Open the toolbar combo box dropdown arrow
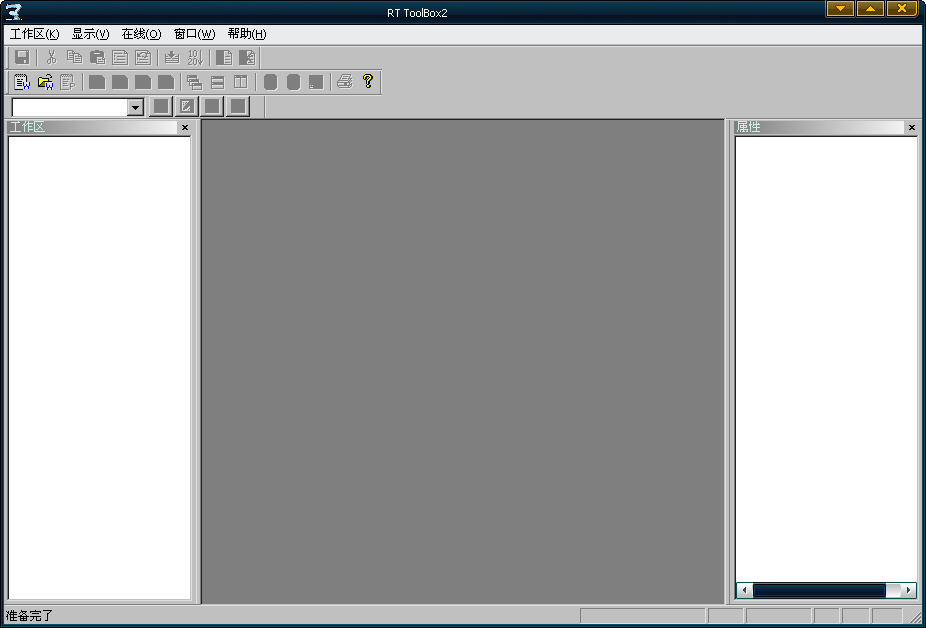Viewport: 926px width, 628px height. (x=135, y=107)
